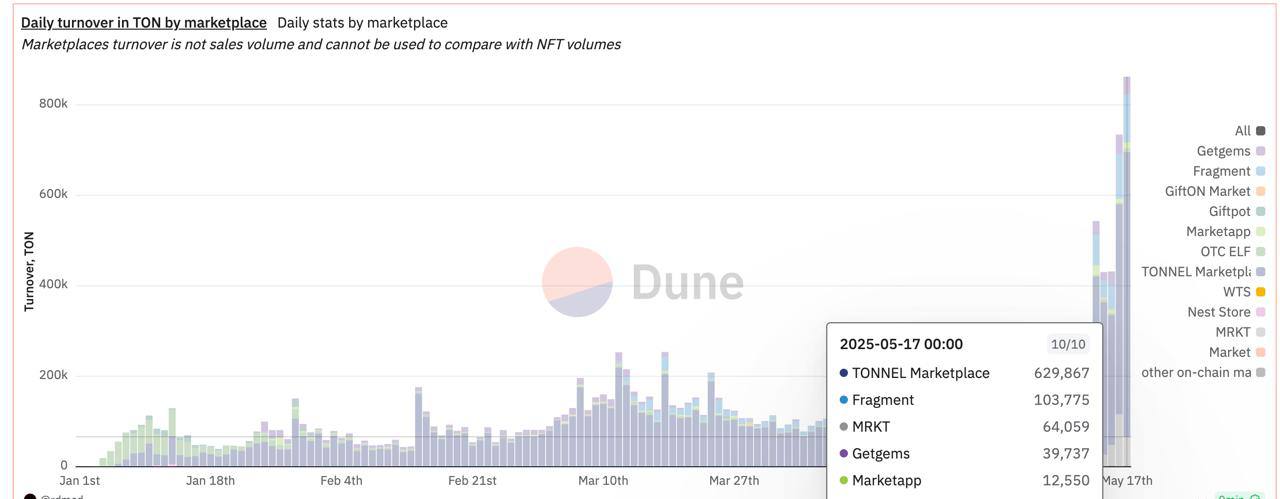Screen dimensions: 1280x499
Task: Click the 39,737 value in the tooltip
Action: (x=1066, y=454)
